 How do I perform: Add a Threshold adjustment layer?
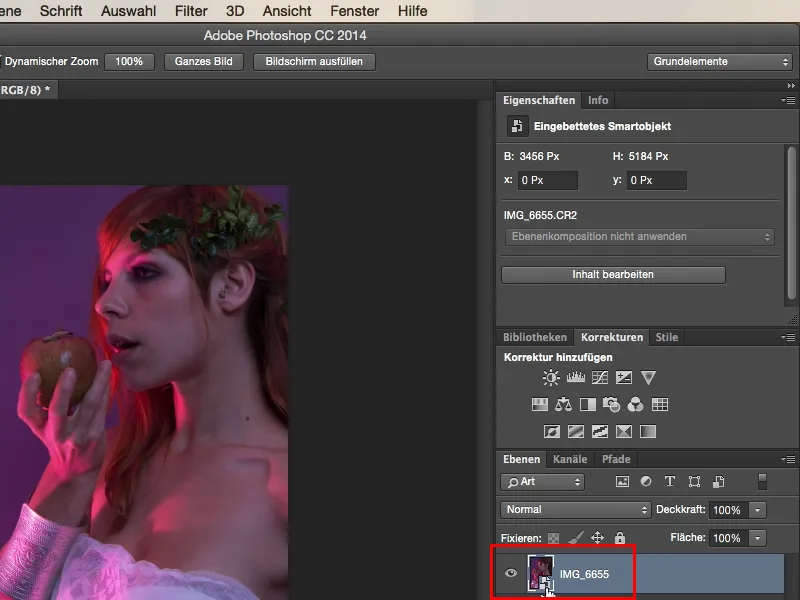tap(599, 432)
